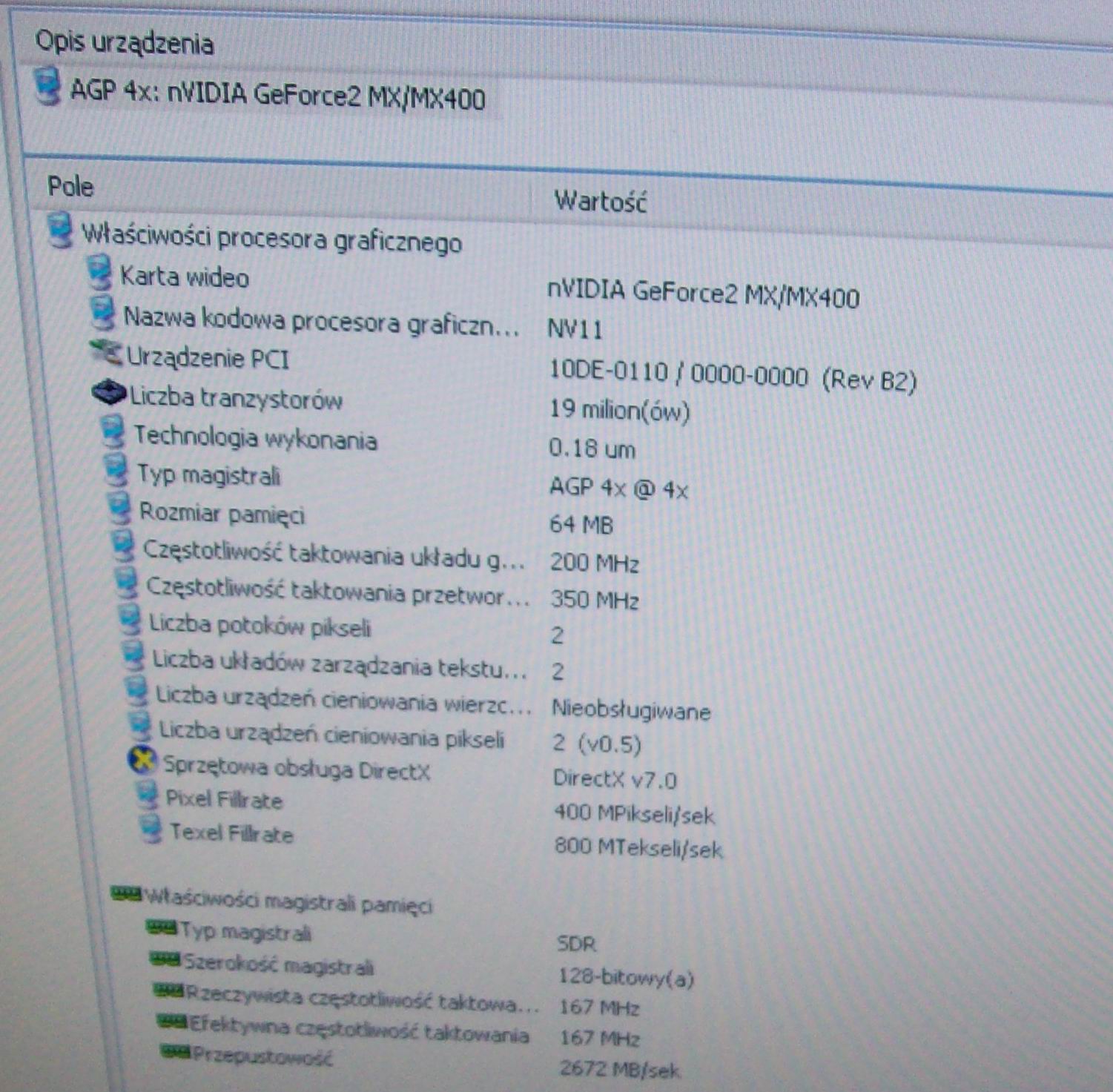Click memory icon beside Efektywna częstotliwość taktowania

tap(172, 1023)
